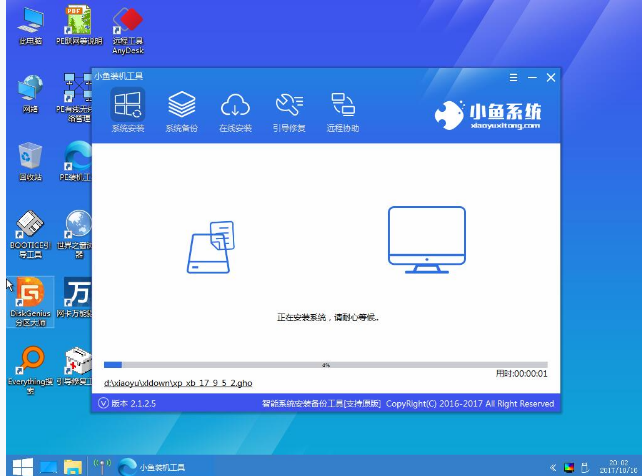Click the Windows Start button

click(x=19, y=467)
